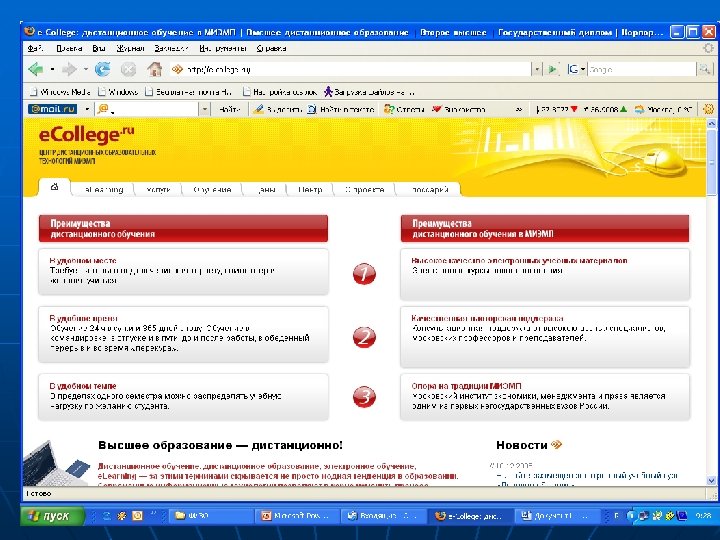Image resolution: width=720 pixels, height=540 pixels.
Task: Click the red number 2 circle
Action: (364, 337)
